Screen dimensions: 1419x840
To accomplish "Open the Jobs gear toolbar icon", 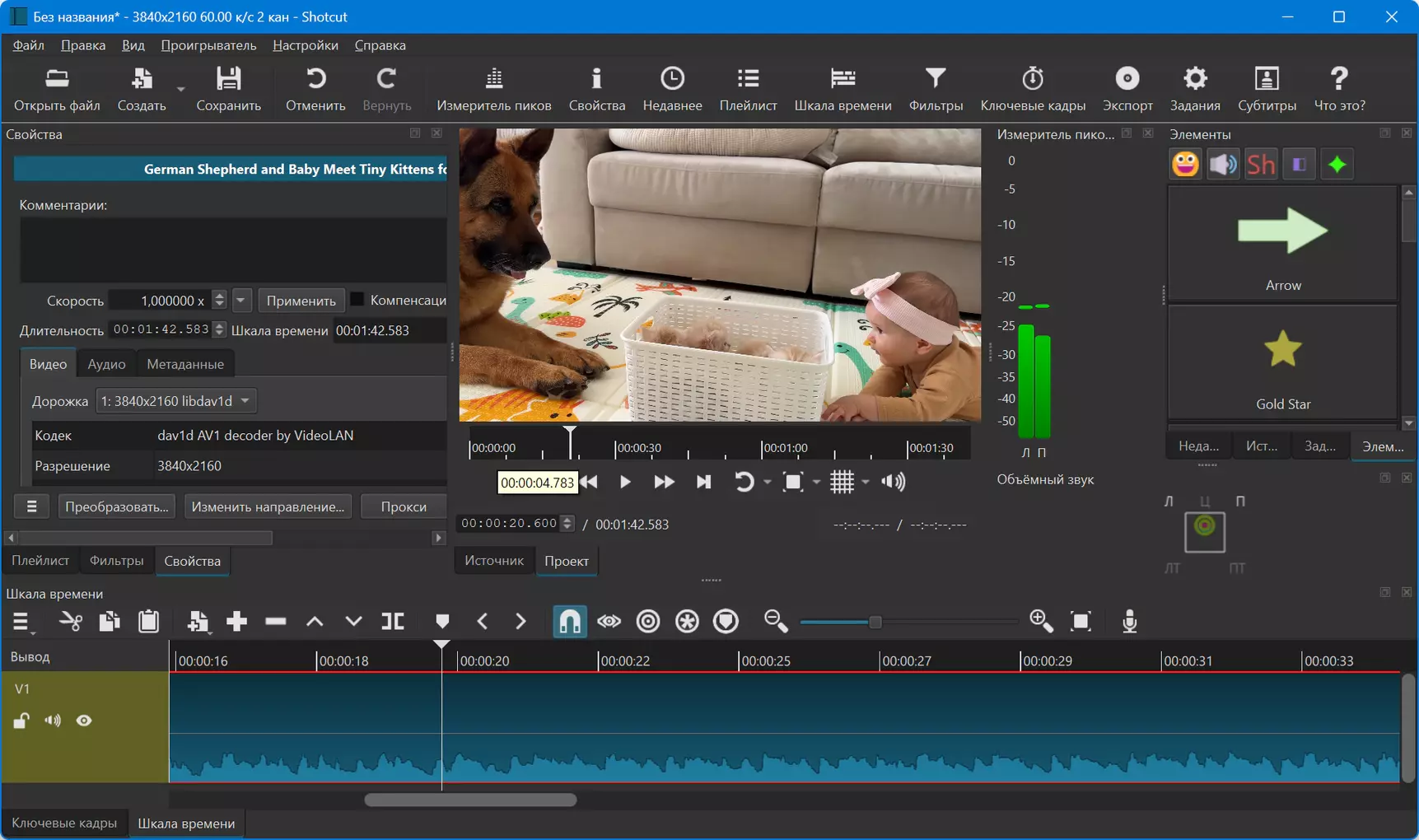I will (1195, 89).
